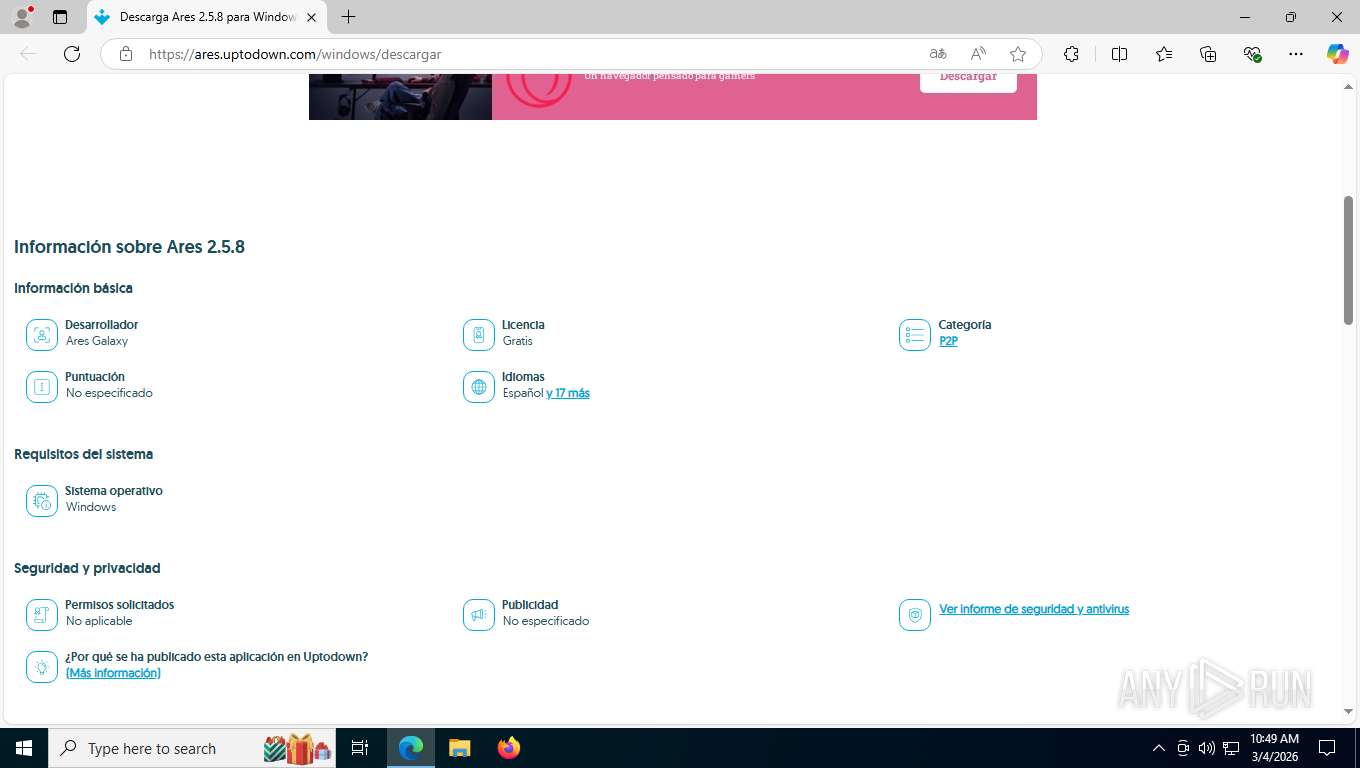
Task: Click the scrollbar down arrow
Action: [x=1348, y=711]
